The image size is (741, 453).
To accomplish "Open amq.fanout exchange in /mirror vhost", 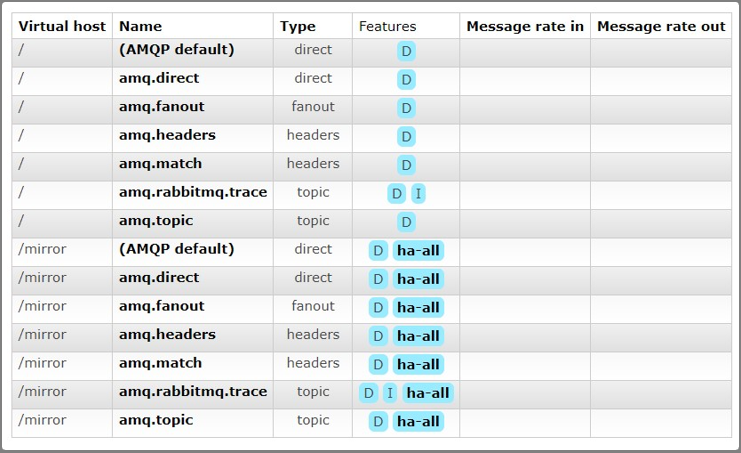I will tap(161, 306).
